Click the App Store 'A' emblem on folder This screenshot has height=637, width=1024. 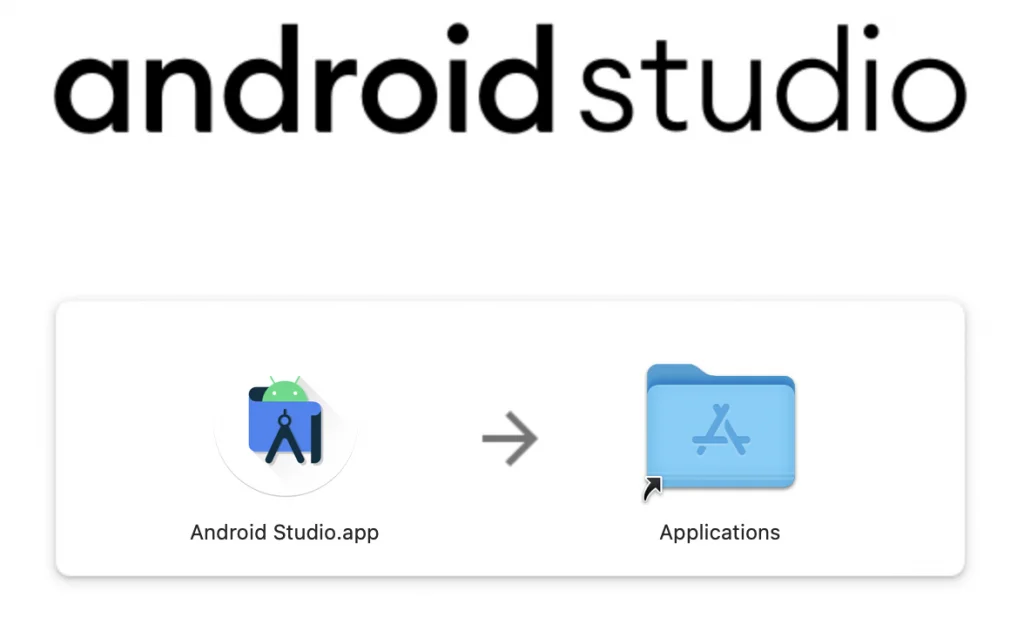pyautogui.click(x=720, y=430)
